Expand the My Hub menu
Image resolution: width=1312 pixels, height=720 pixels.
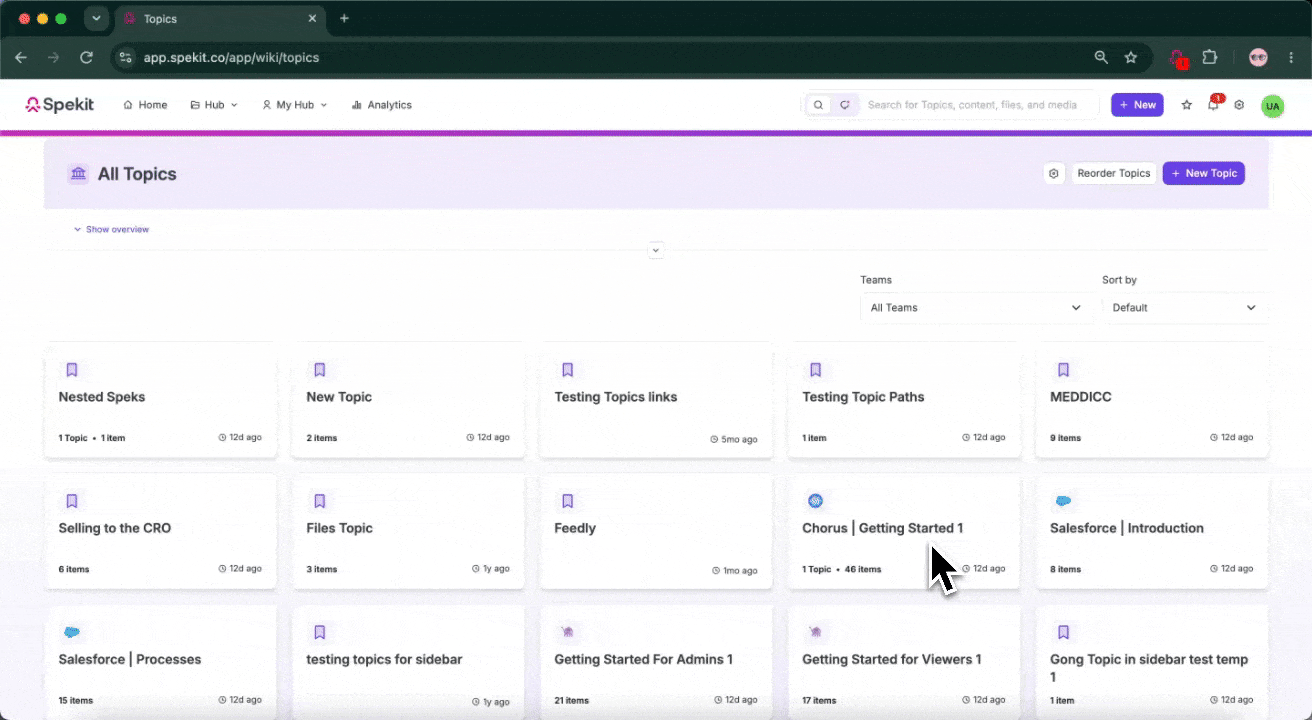pos(294,105)
